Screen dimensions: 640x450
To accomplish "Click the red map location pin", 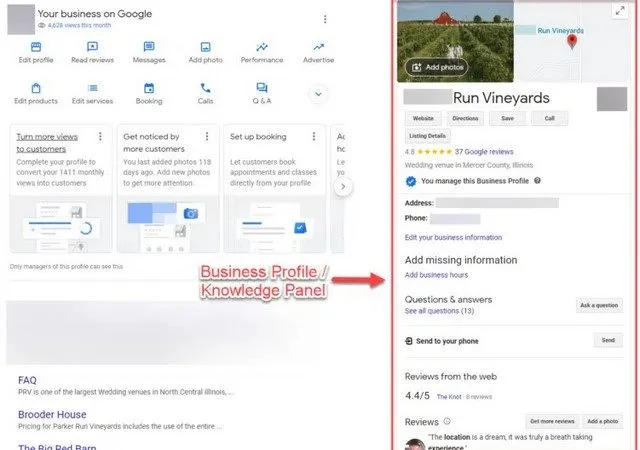I will (572, 42).
